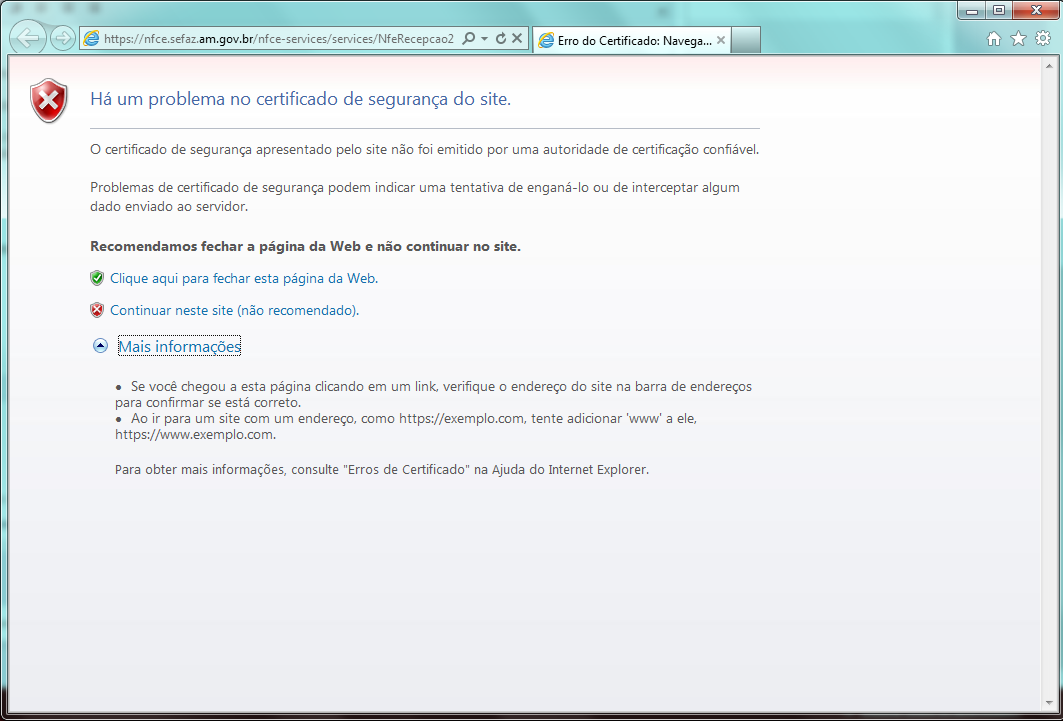Click the Internet Explorer page icon in address bar
Viewport: 1063px width, 721px height.
tap(91, 39)
